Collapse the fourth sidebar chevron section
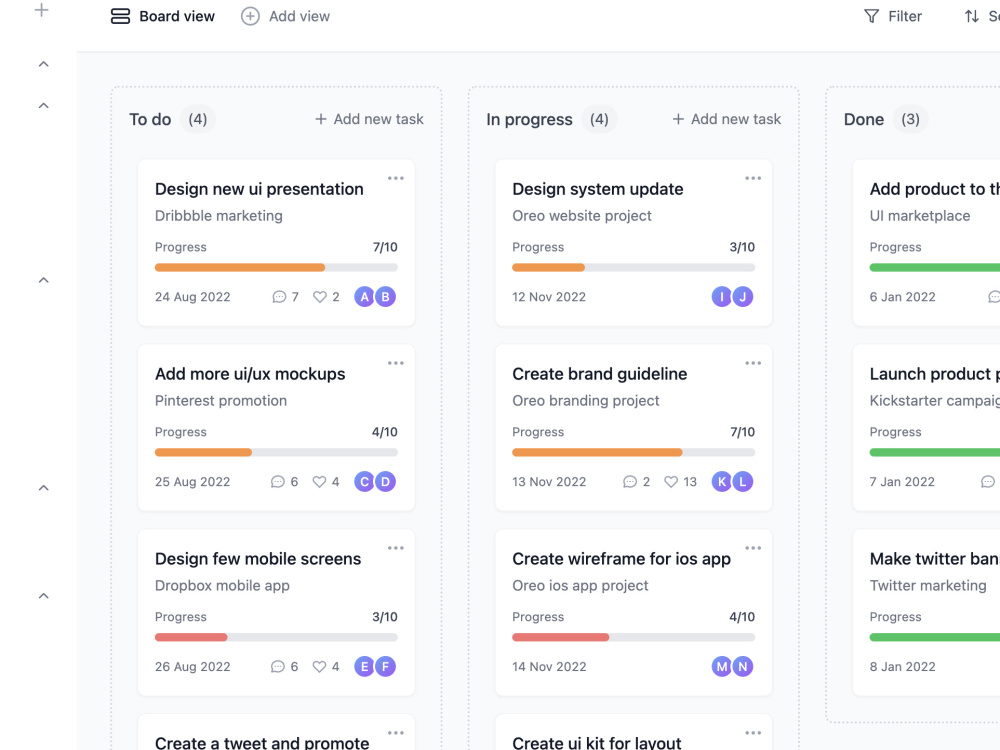 (x=43, y=488)
